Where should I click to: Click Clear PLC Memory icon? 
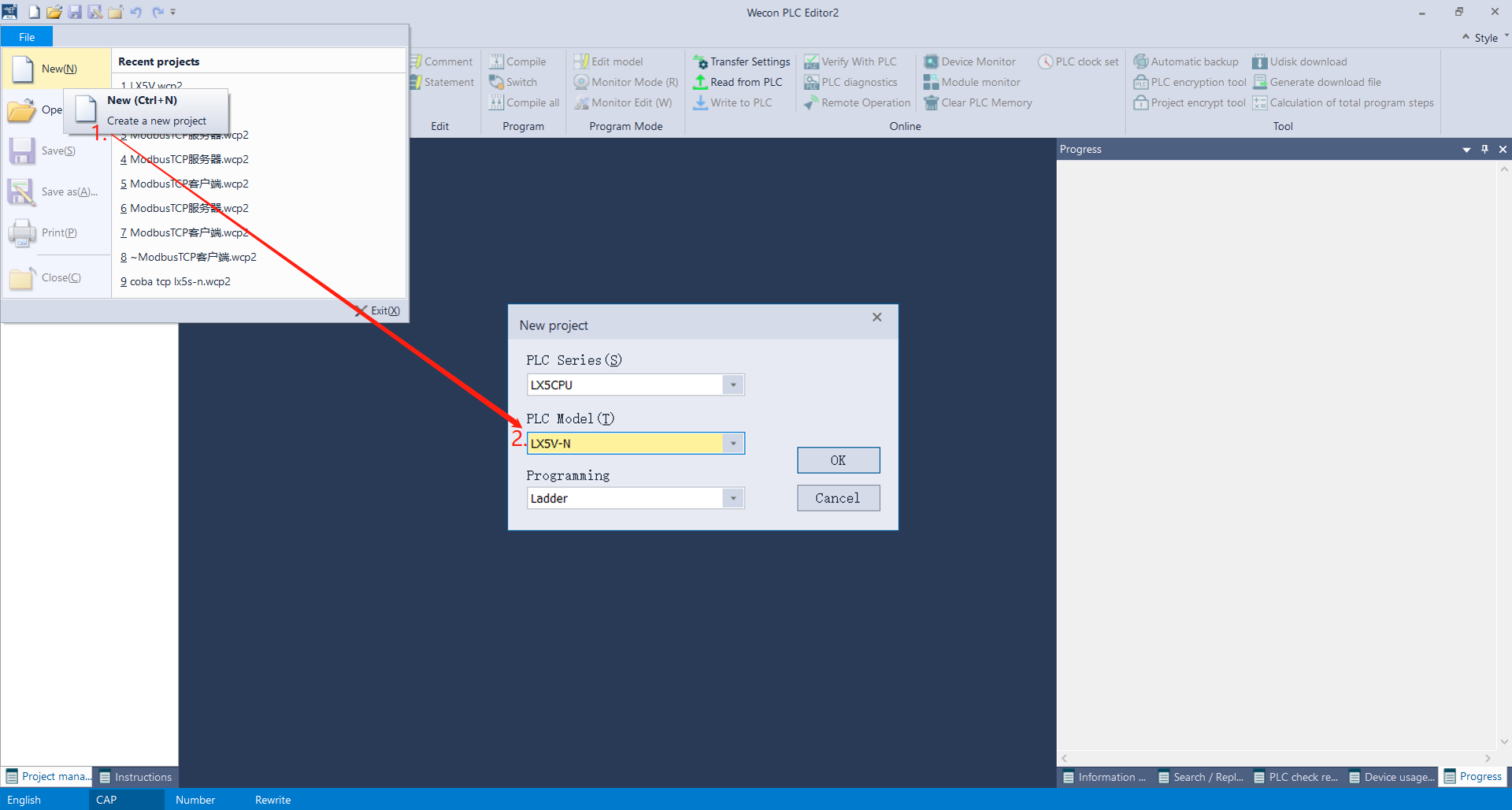[x=931, y=102]
